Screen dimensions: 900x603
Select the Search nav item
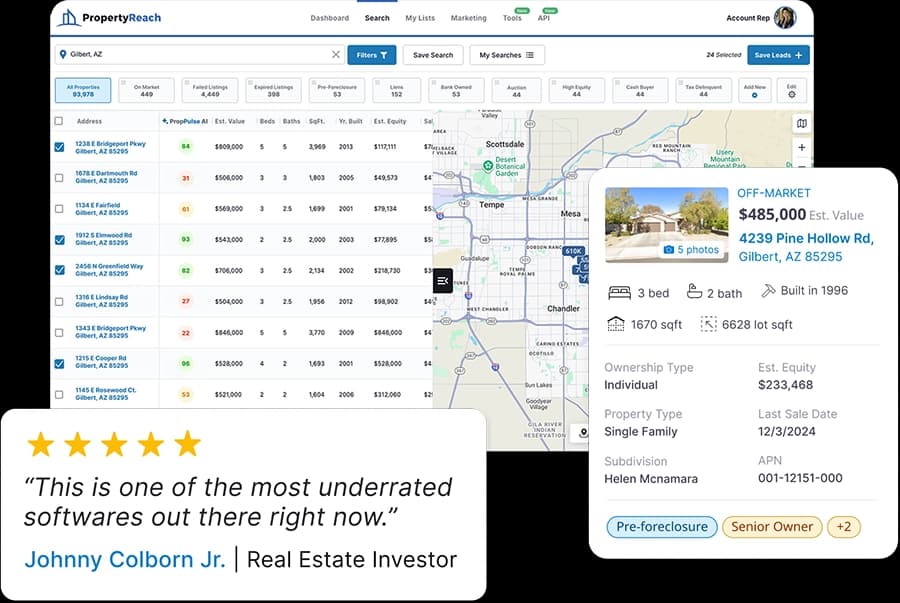pos(377,18)
